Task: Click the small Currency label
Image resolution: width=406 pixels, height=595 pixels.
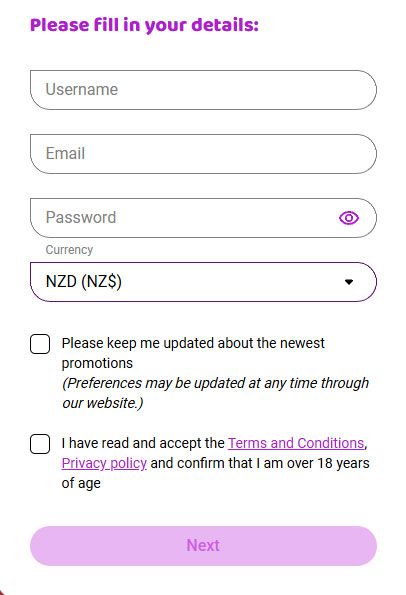Action: click(x=69, y=250)
